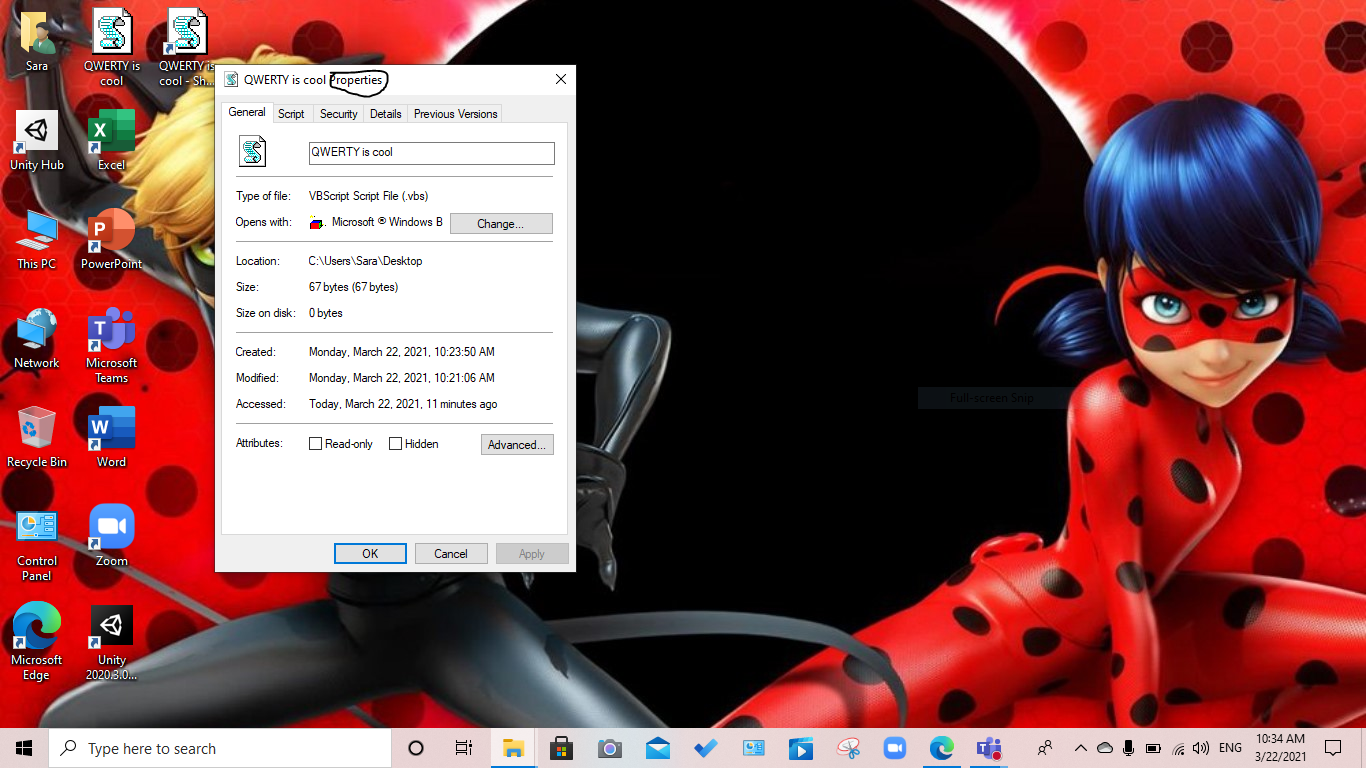Select the Unity 2020 desktop shortcut
Viewport: 1366px width, 768px height.
tap(112, 642)
